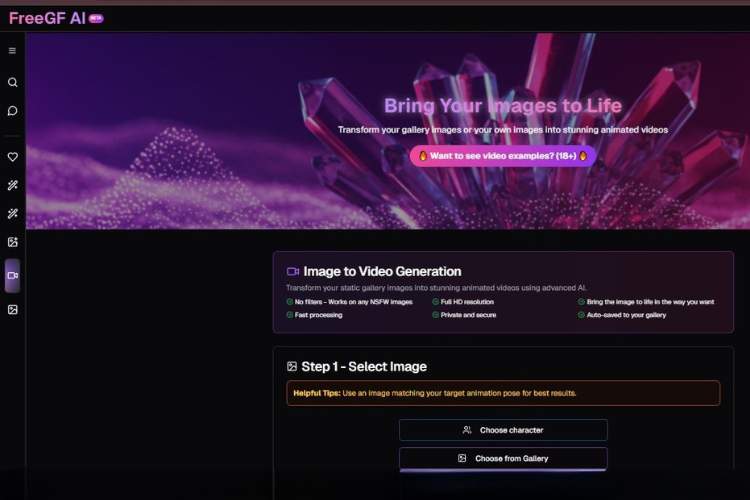Viewport: 750px width, 500px height.
Task: Click the 'Private and secure' checkmark item
Action: pos(466,314)
